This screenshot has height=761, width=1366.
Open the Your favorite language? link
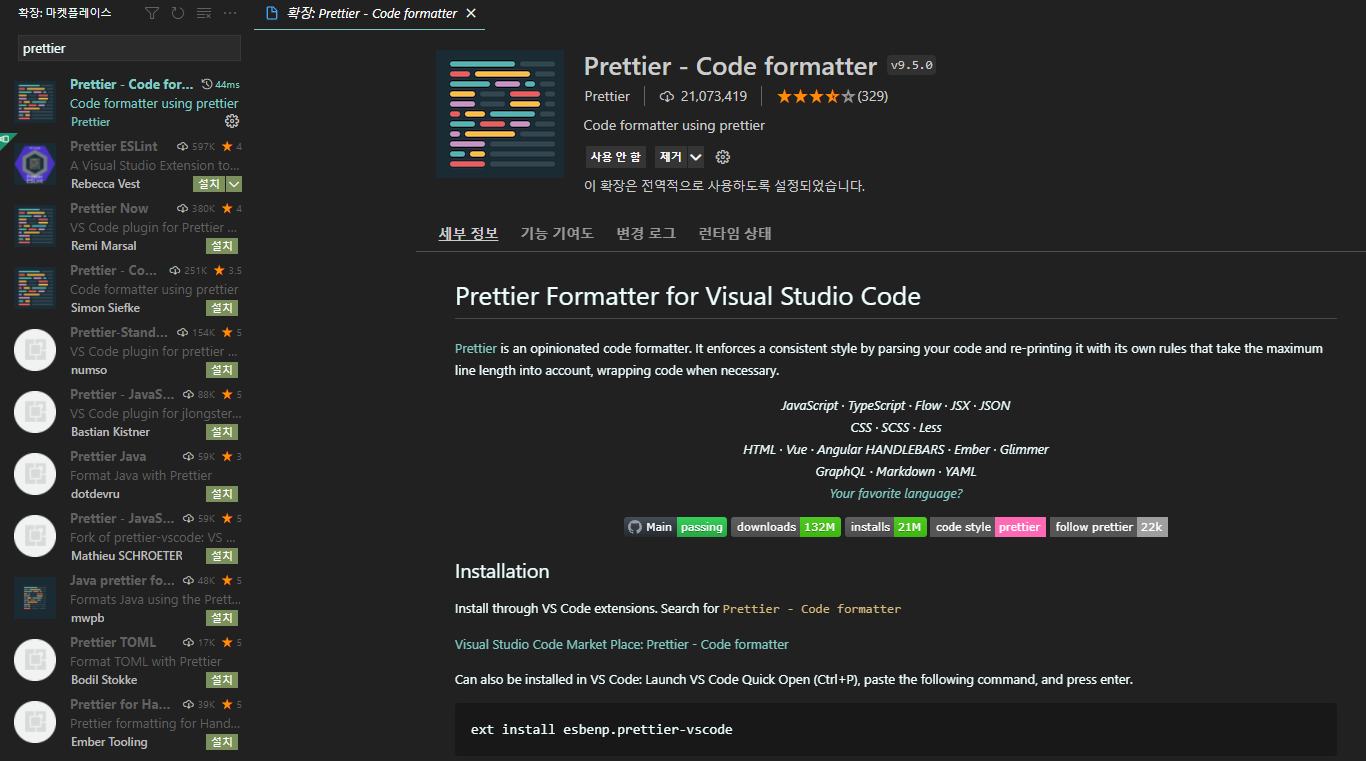[x=896, y=493]
